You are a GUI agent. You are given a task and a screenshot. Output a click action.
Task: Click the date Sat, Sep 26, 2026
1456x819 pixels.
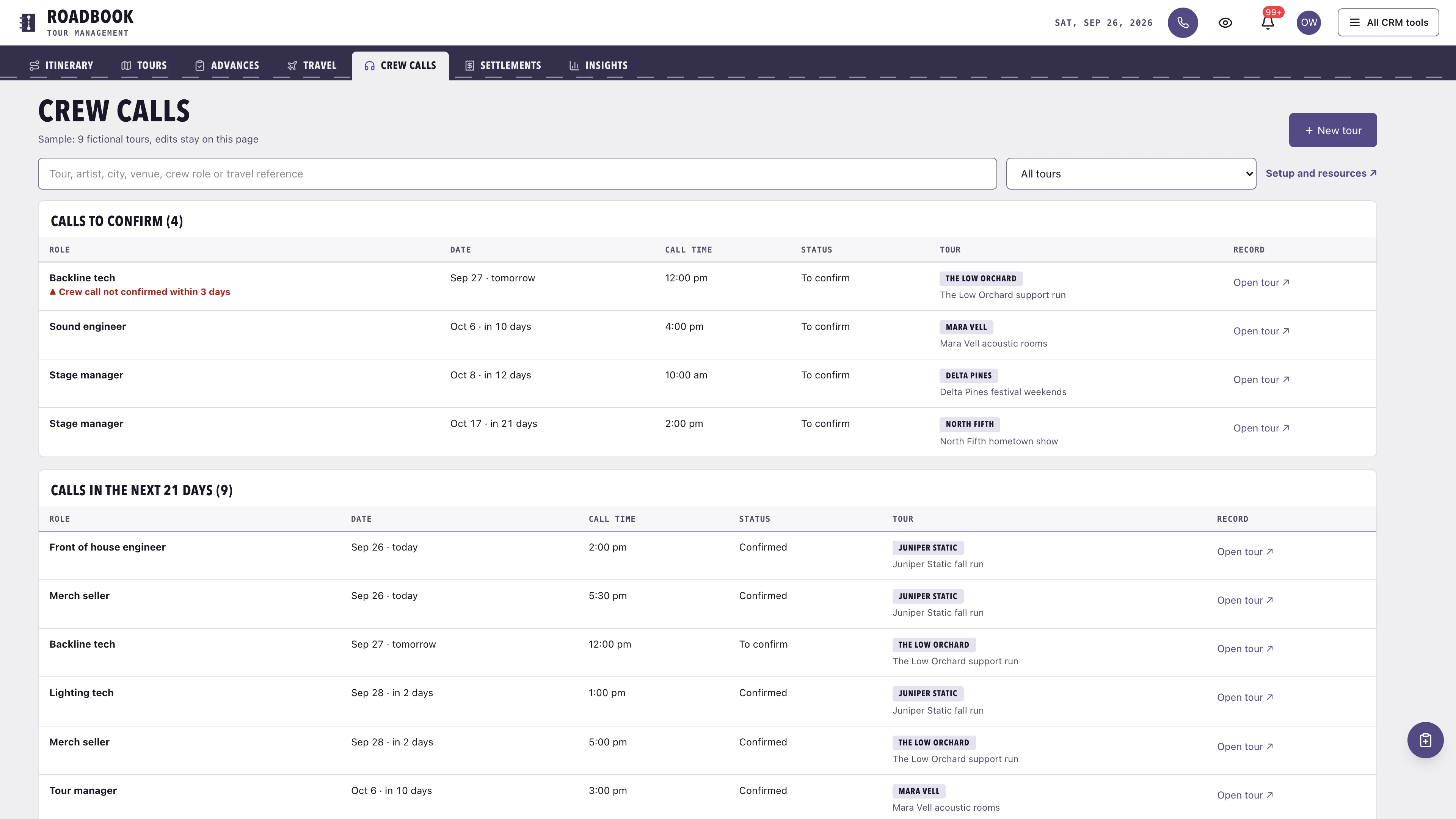tap(1103, 23)
